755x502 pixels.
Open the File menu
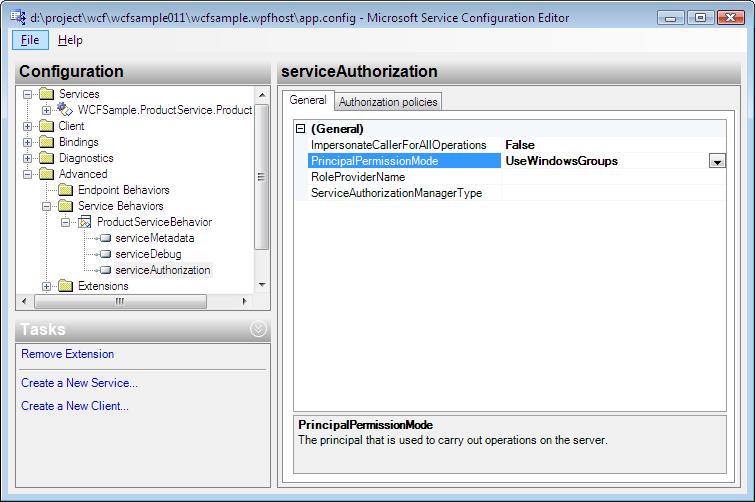30,40
